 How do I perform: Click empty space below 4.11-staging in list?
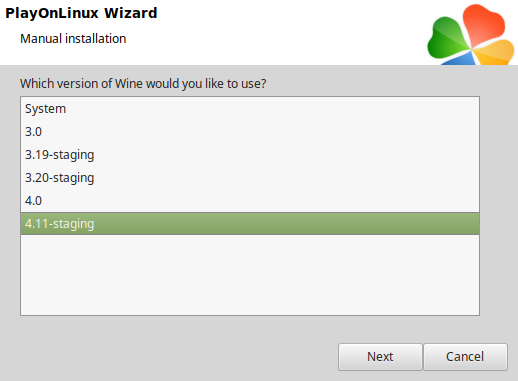tap(250, 275)
